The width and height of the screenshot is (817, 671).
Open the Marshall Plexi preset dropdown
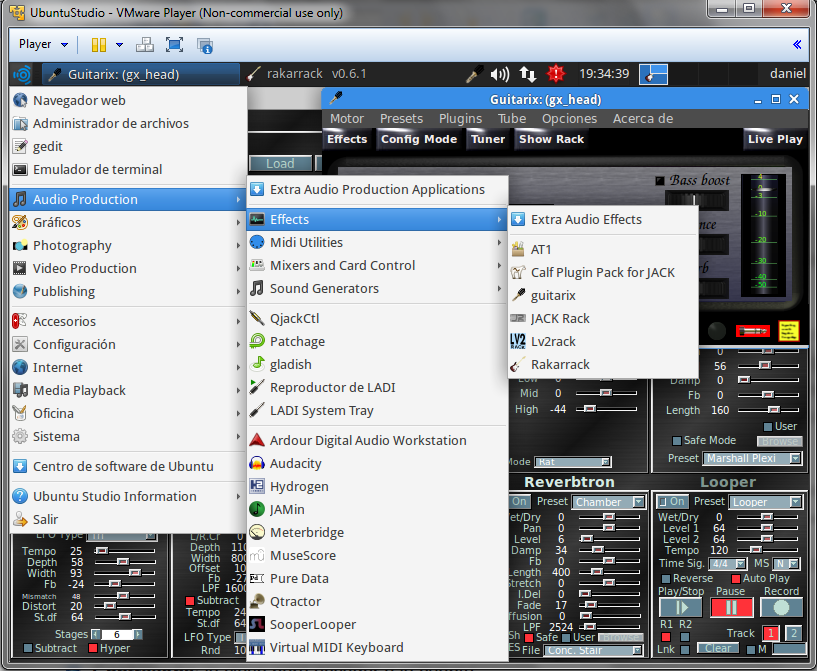(752, 459)
